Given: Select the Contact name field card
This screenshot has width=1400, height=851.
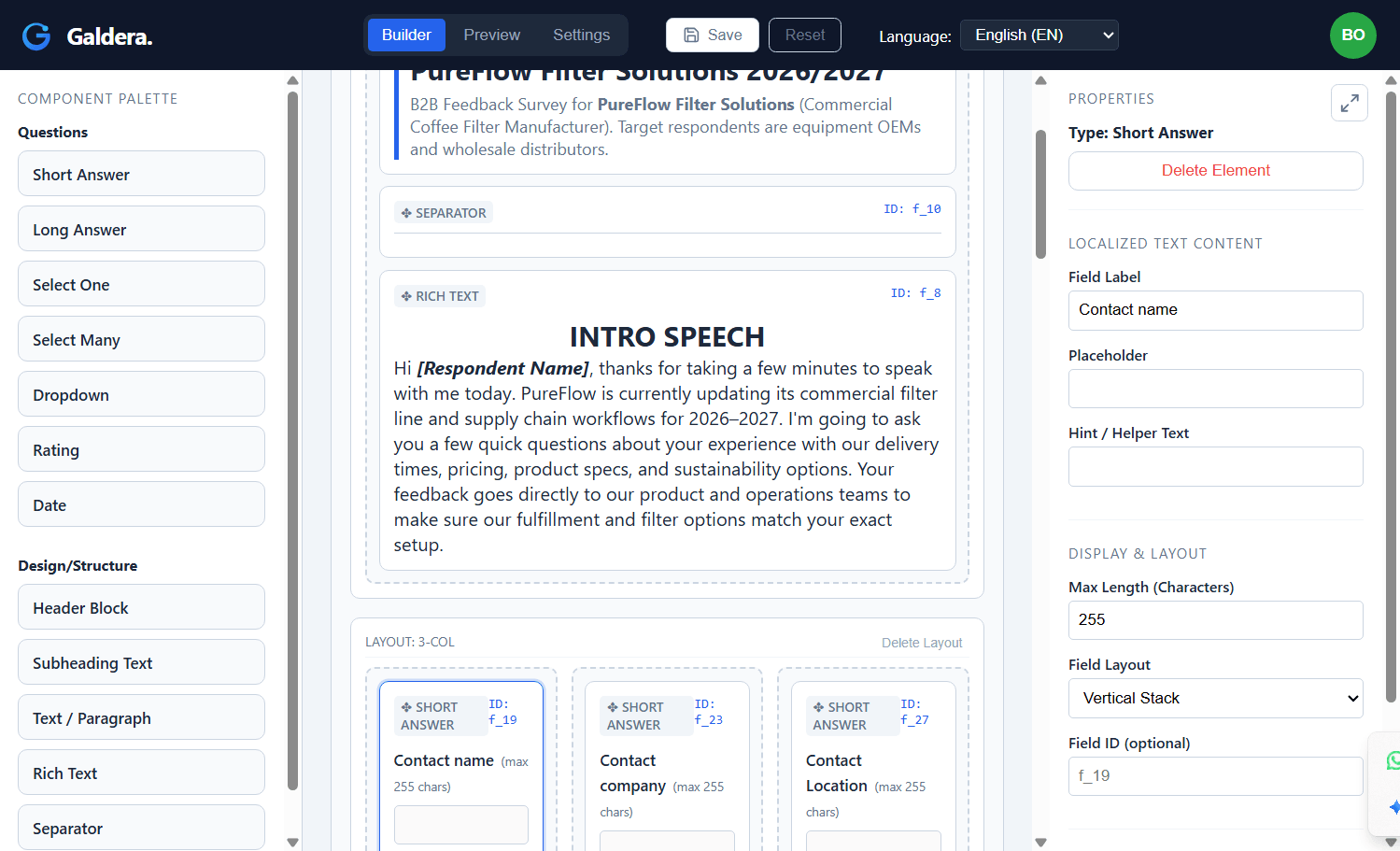Looking at the screenshot, I should [460, 766].
